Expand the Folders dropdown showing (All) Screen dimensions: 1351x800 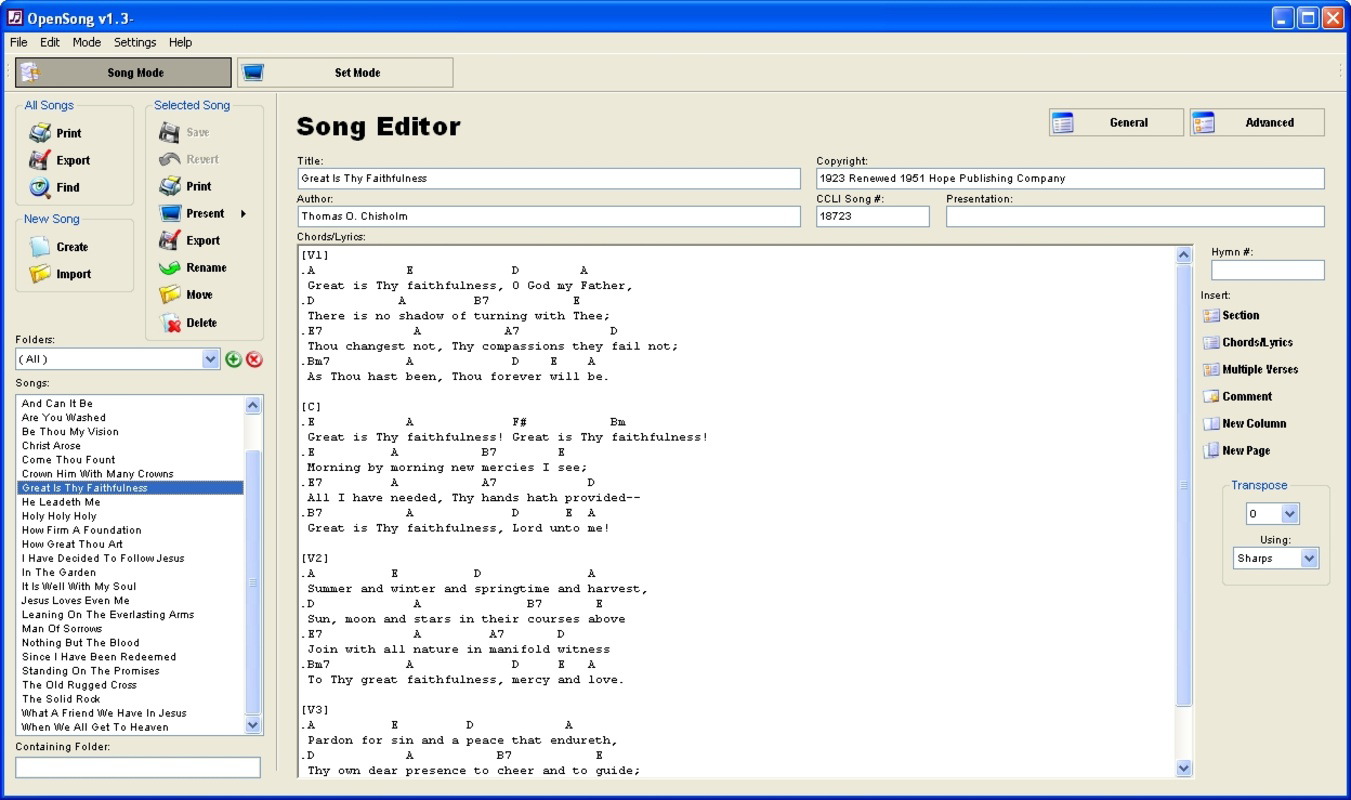point(209,358)
